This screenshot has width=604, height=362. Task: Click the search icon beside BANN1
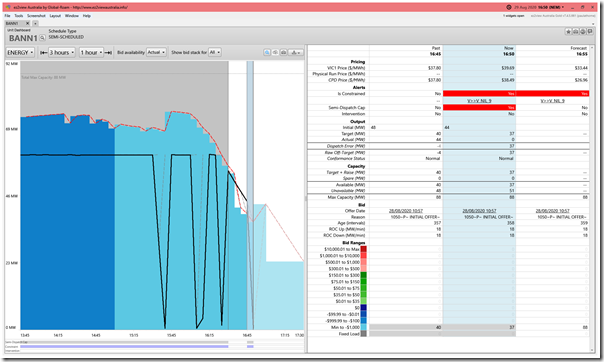click(x=42, y=38)
